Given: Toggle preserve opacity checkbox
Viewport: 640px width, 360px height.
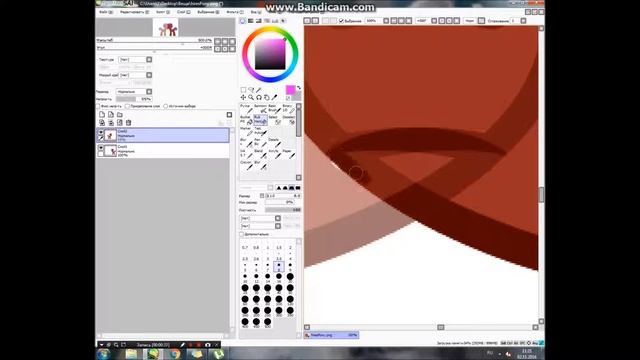Looking at the screenshot, I should pyautogui.click(x=98, y=106).
